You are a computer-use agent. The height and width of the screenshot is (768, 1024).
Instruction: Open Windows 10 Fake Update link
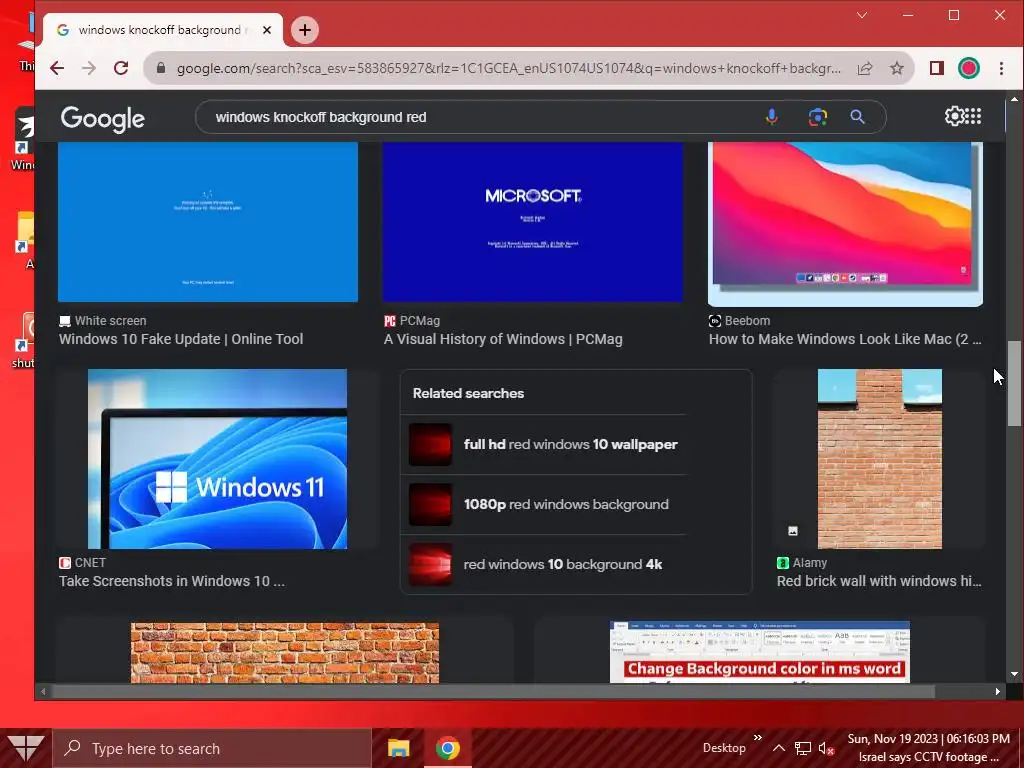tap(181, 339)
